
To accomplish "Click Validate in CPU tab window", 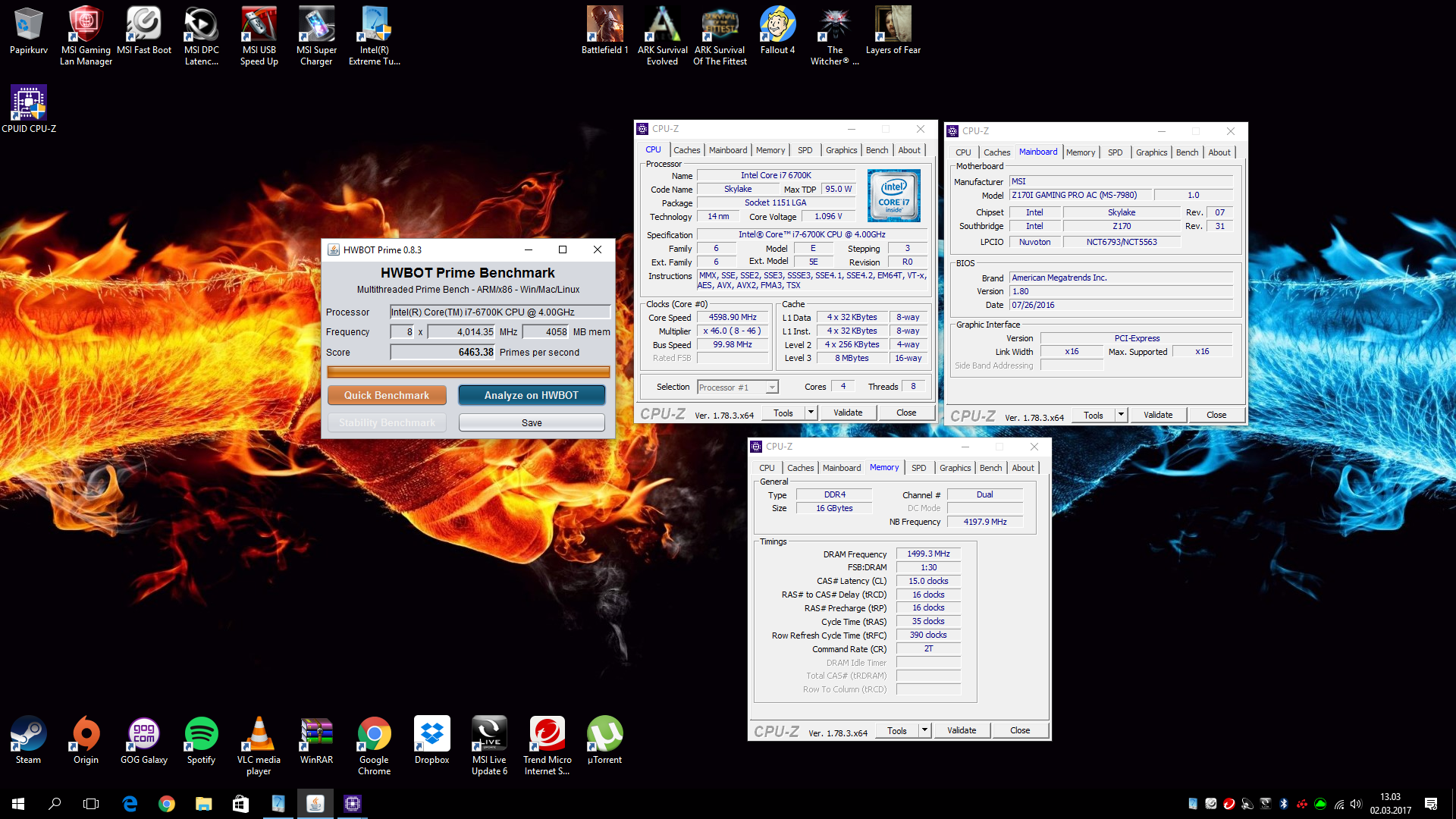I will (x=848, y=413).
